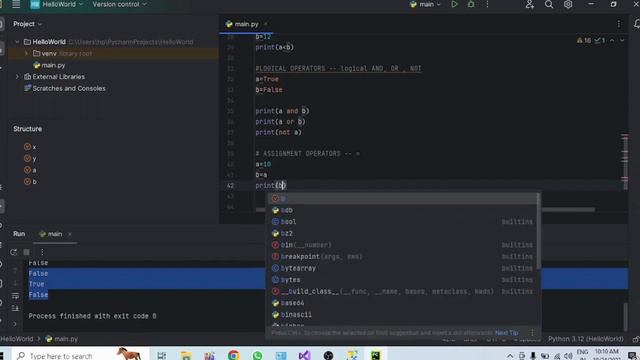The height and width of the screenshot is (360, 640).
Task: Show hidden system tray icons
Action: pyautogui.click(x=510, y=356)
